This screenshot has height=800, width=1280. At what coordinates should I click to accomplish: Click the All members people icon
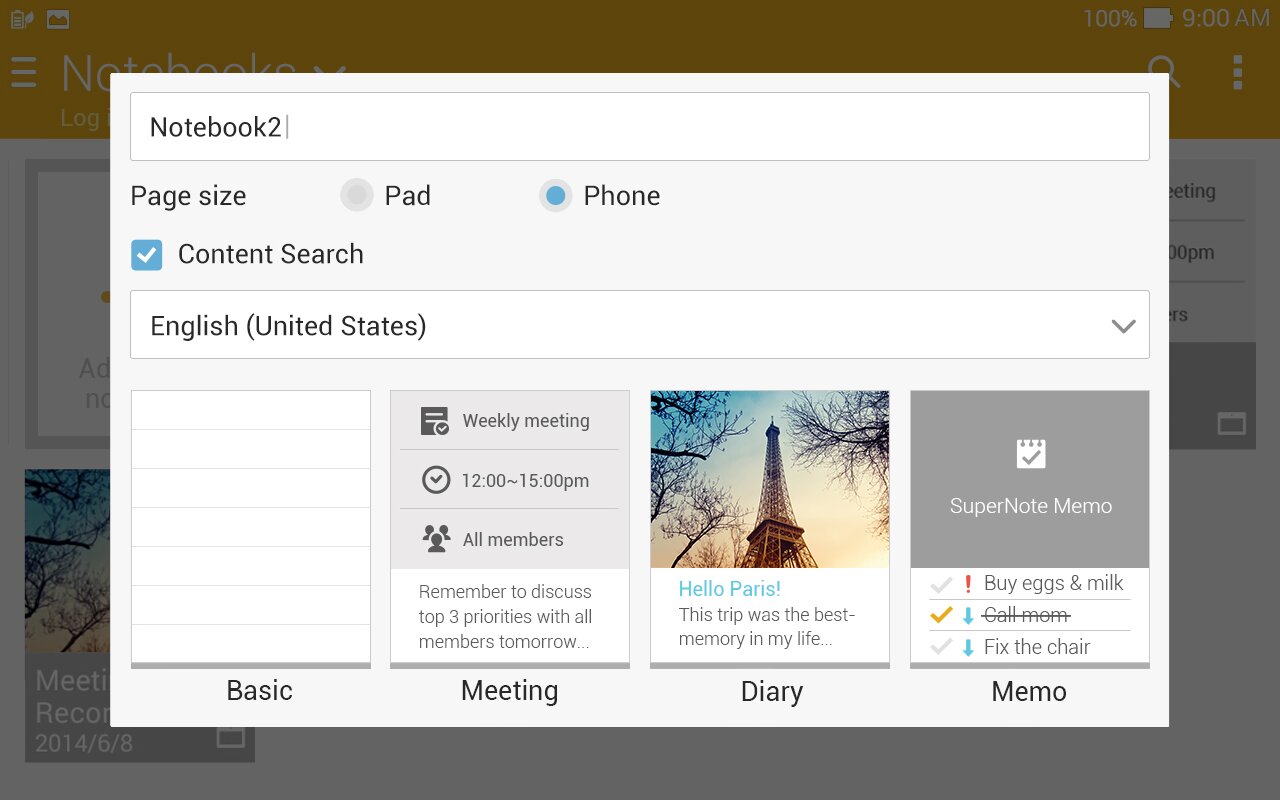point(436,539)
